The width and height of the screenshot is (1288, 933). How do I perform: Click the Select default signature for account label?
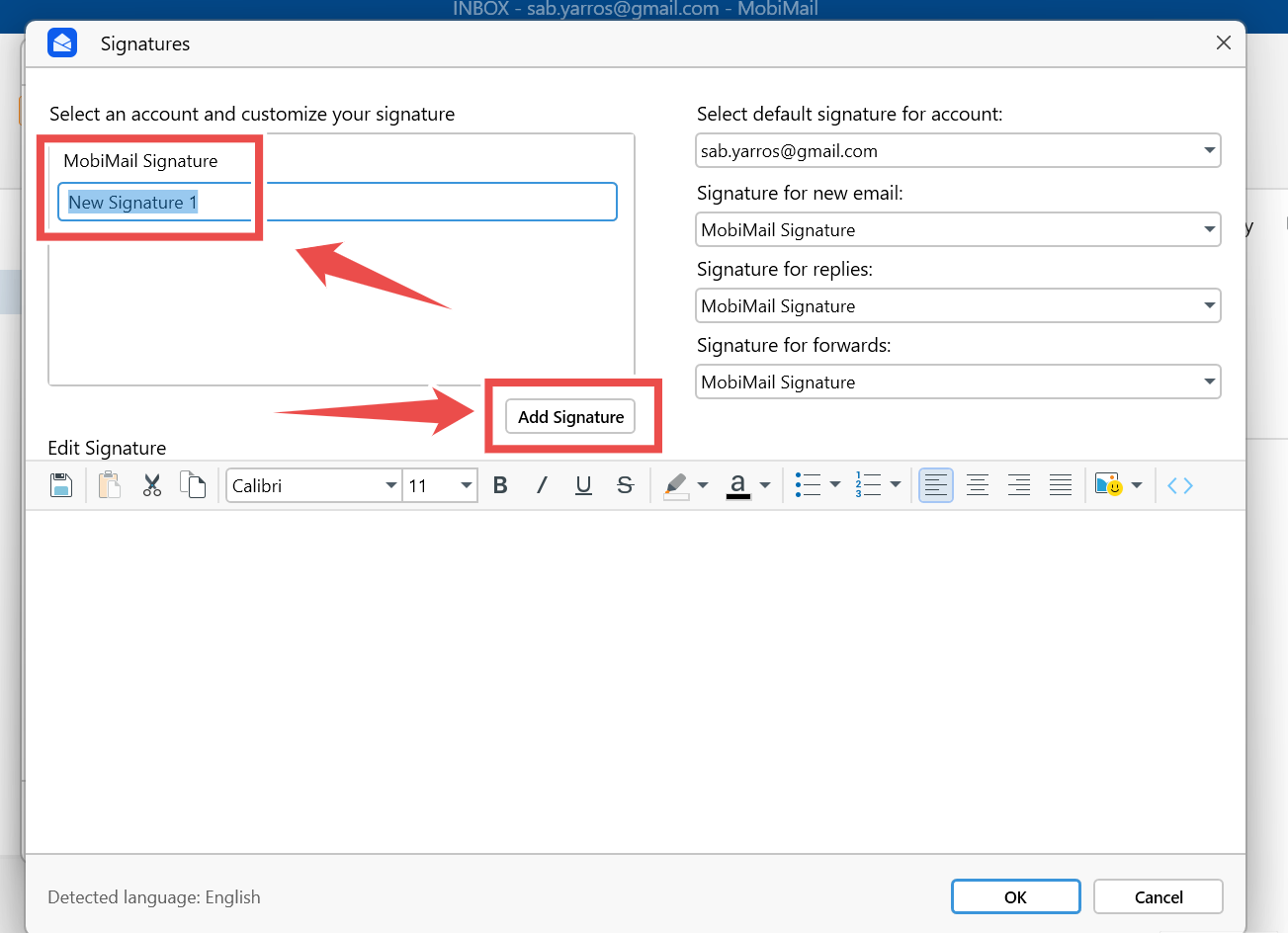849,114
